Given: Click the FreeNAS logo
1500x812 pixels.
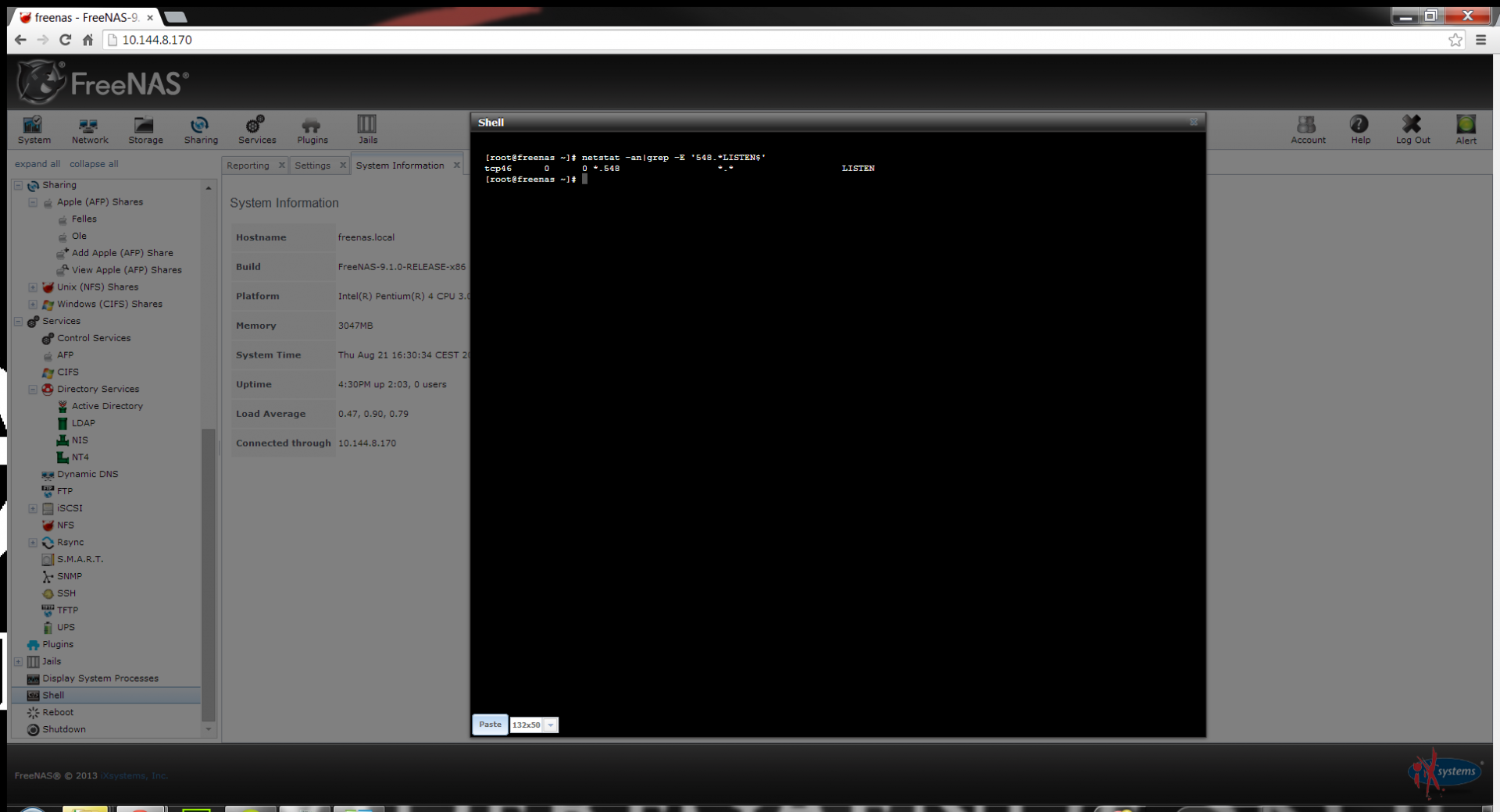Looking at the screenshot, I should tap(103, 82).
